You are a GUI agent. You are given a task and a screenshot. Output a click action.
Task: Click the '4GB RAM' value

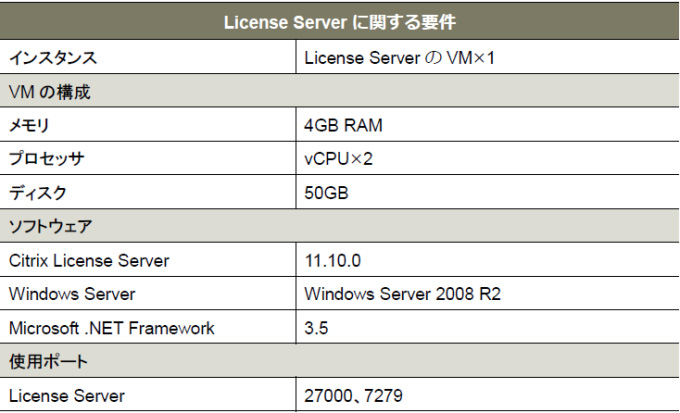[343, 125]
